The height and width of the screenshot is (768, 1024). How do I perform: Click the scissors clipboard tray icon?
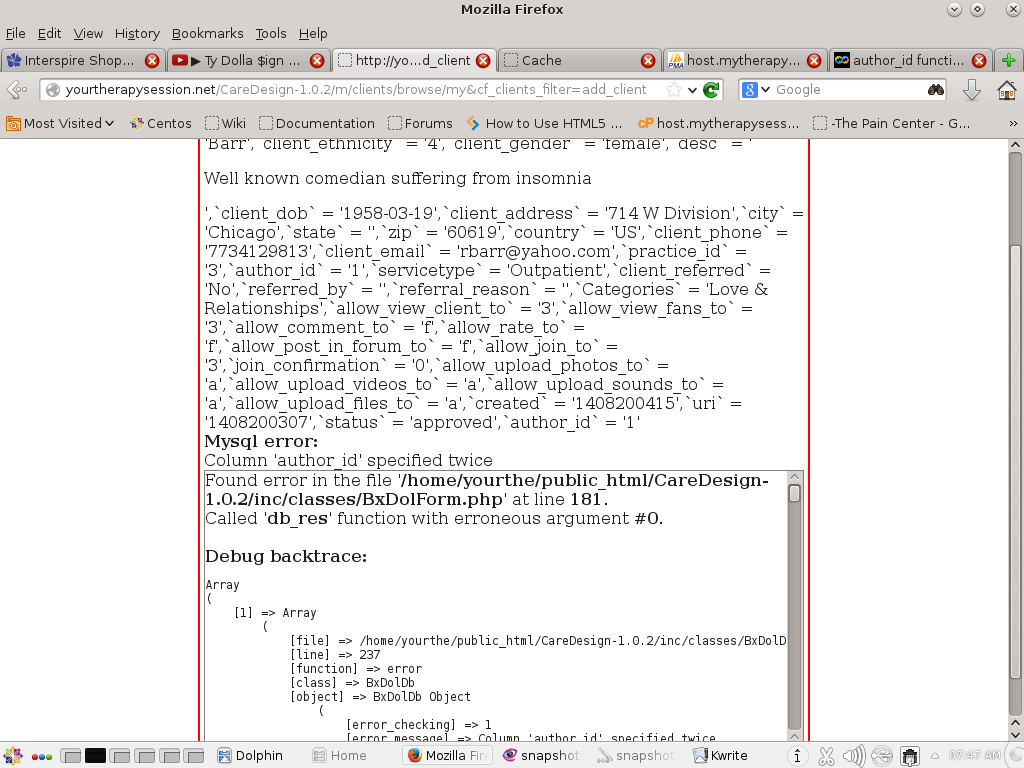click(826, 756)
